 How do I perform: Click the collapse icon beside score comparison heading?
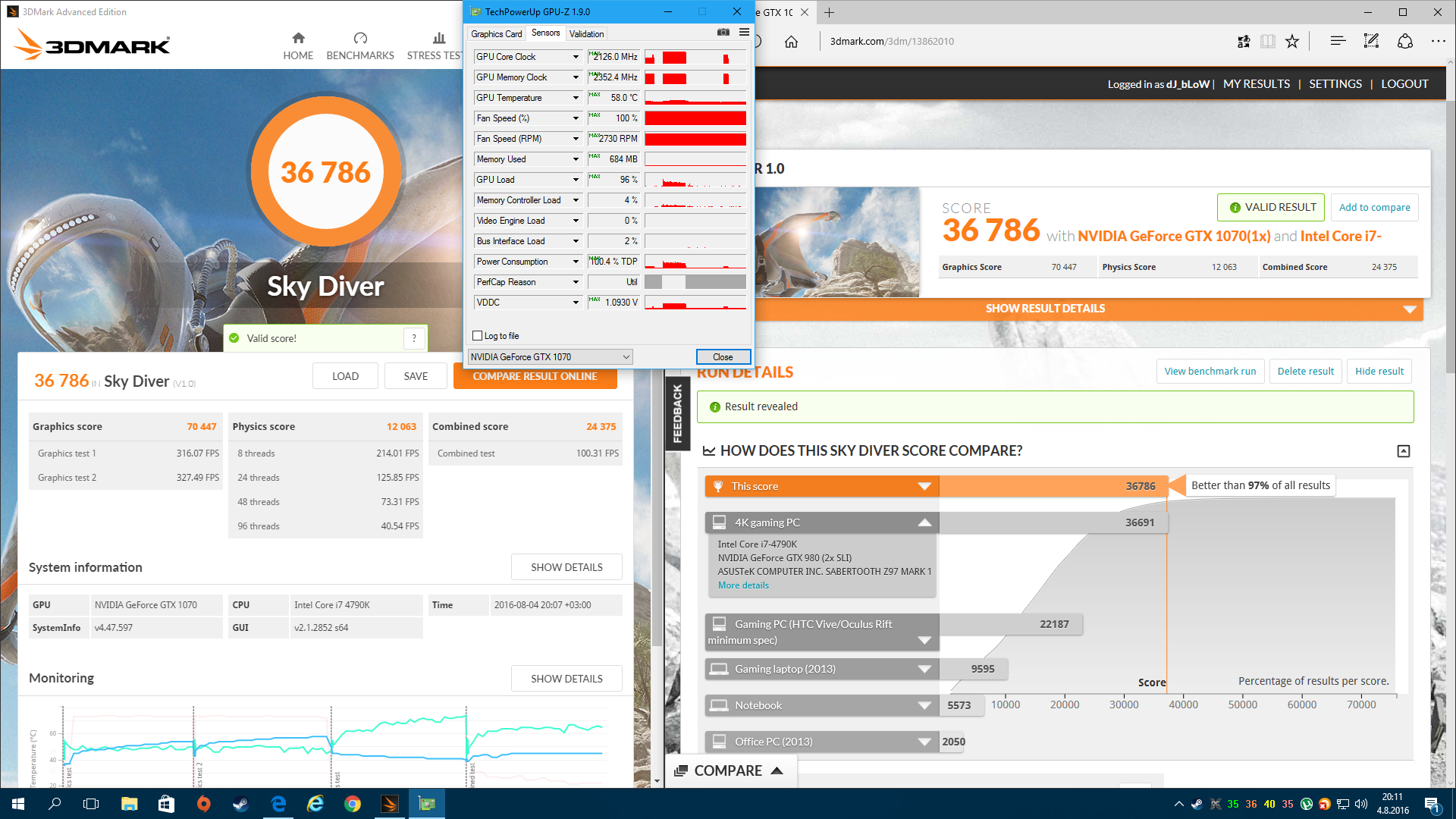(1404, 451)
